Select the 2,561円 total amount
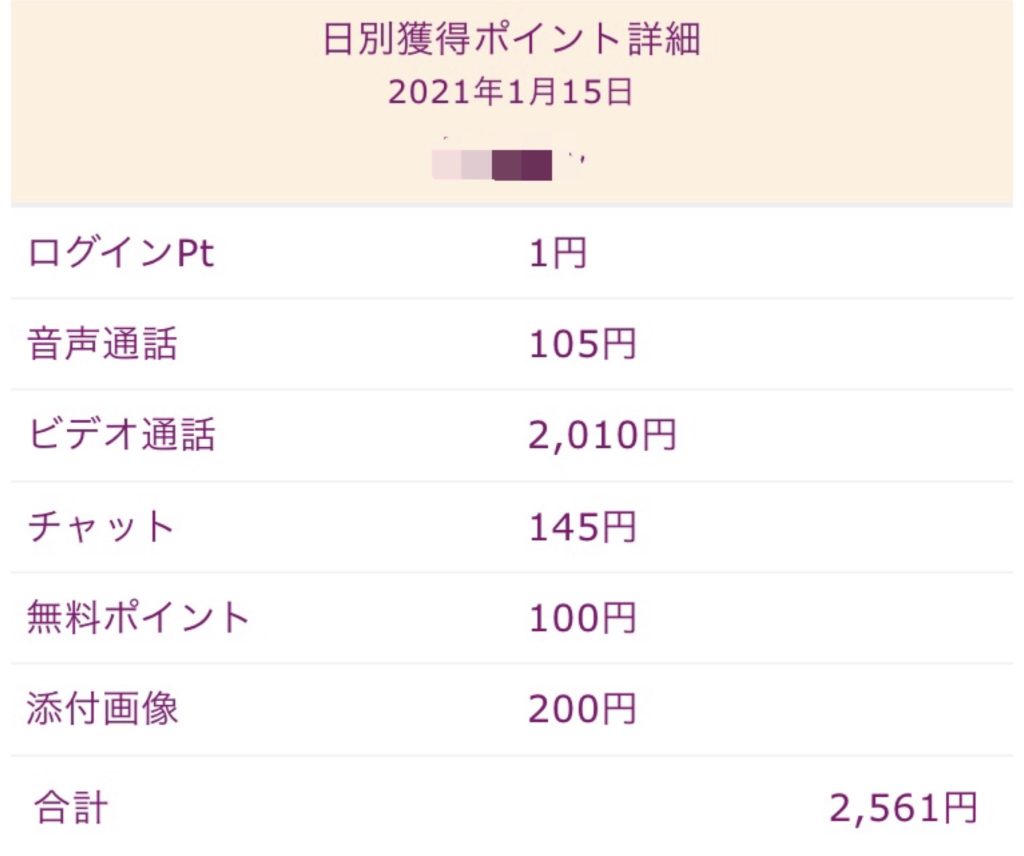This screenshot has height=856, width=1024. (903, 807)
